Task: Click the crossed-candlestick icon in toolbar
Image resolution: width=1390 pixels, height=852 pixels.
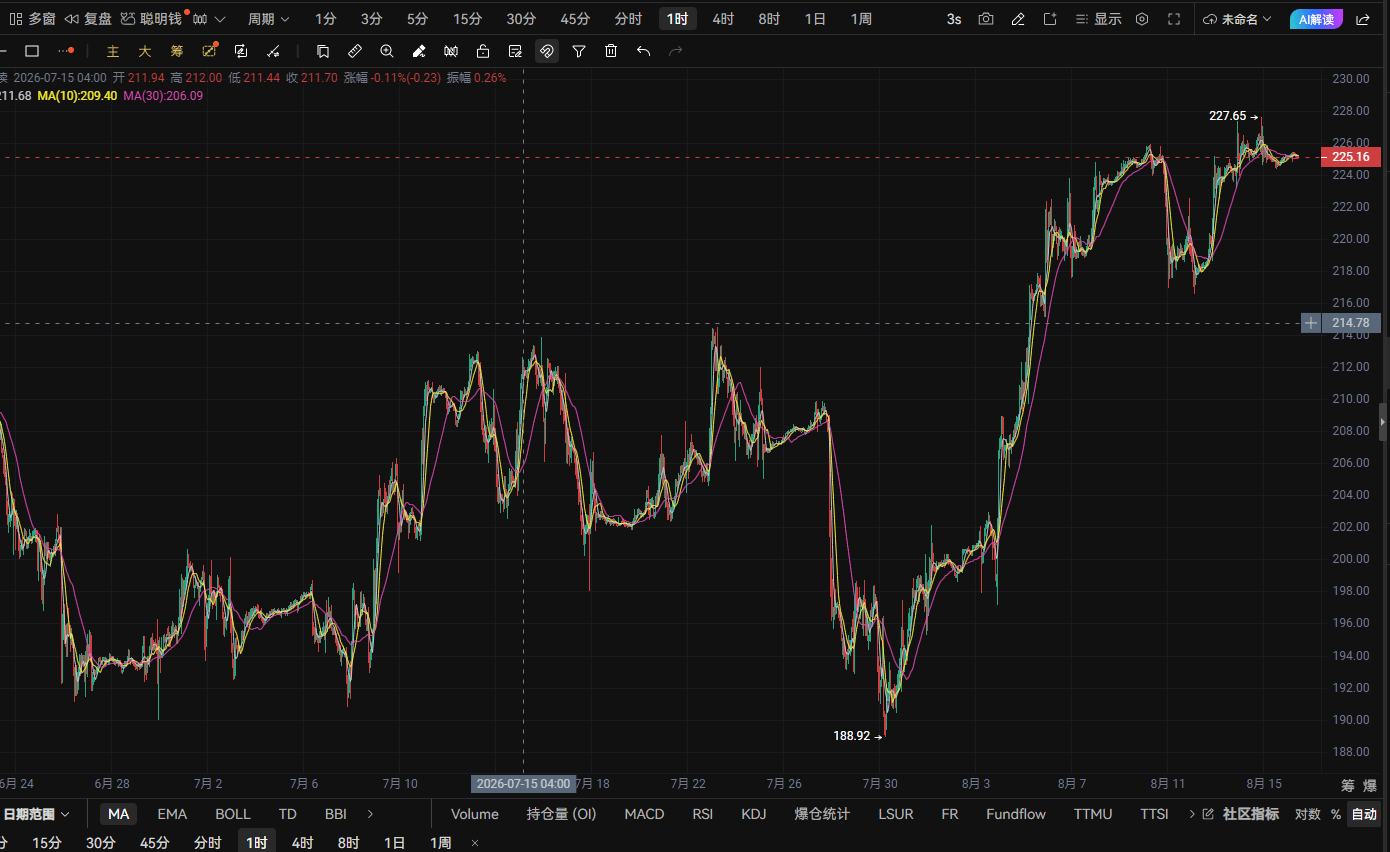Action: [x=451, y=51]
